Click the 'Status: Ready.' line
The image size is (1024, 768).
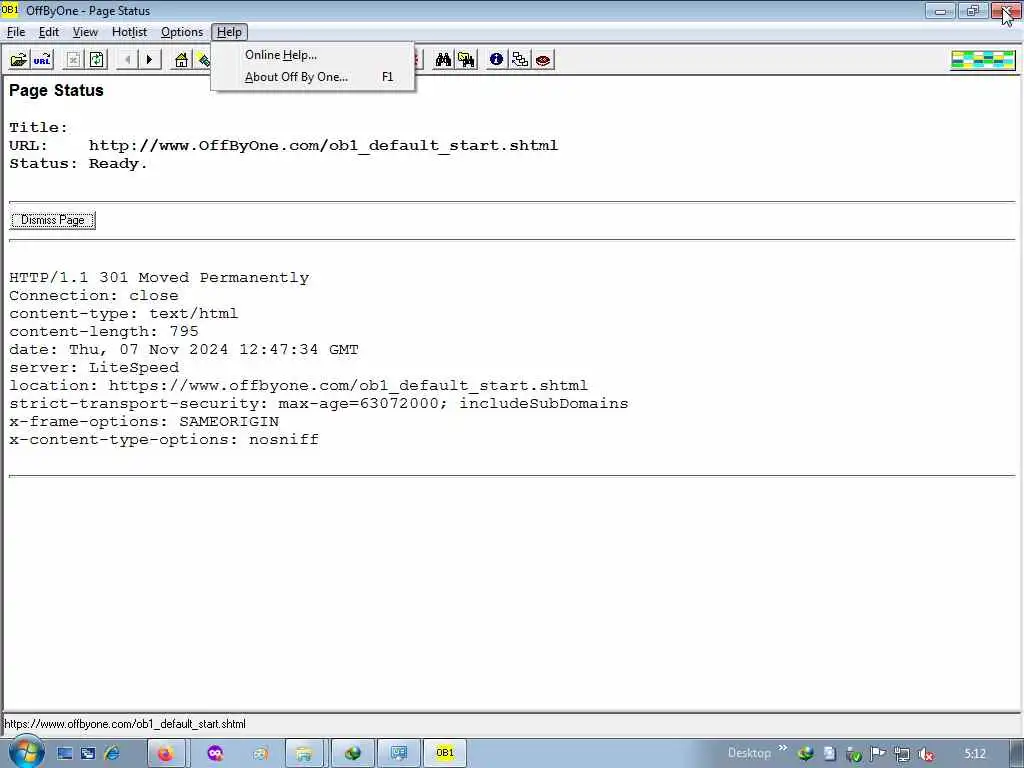point(78,164)
